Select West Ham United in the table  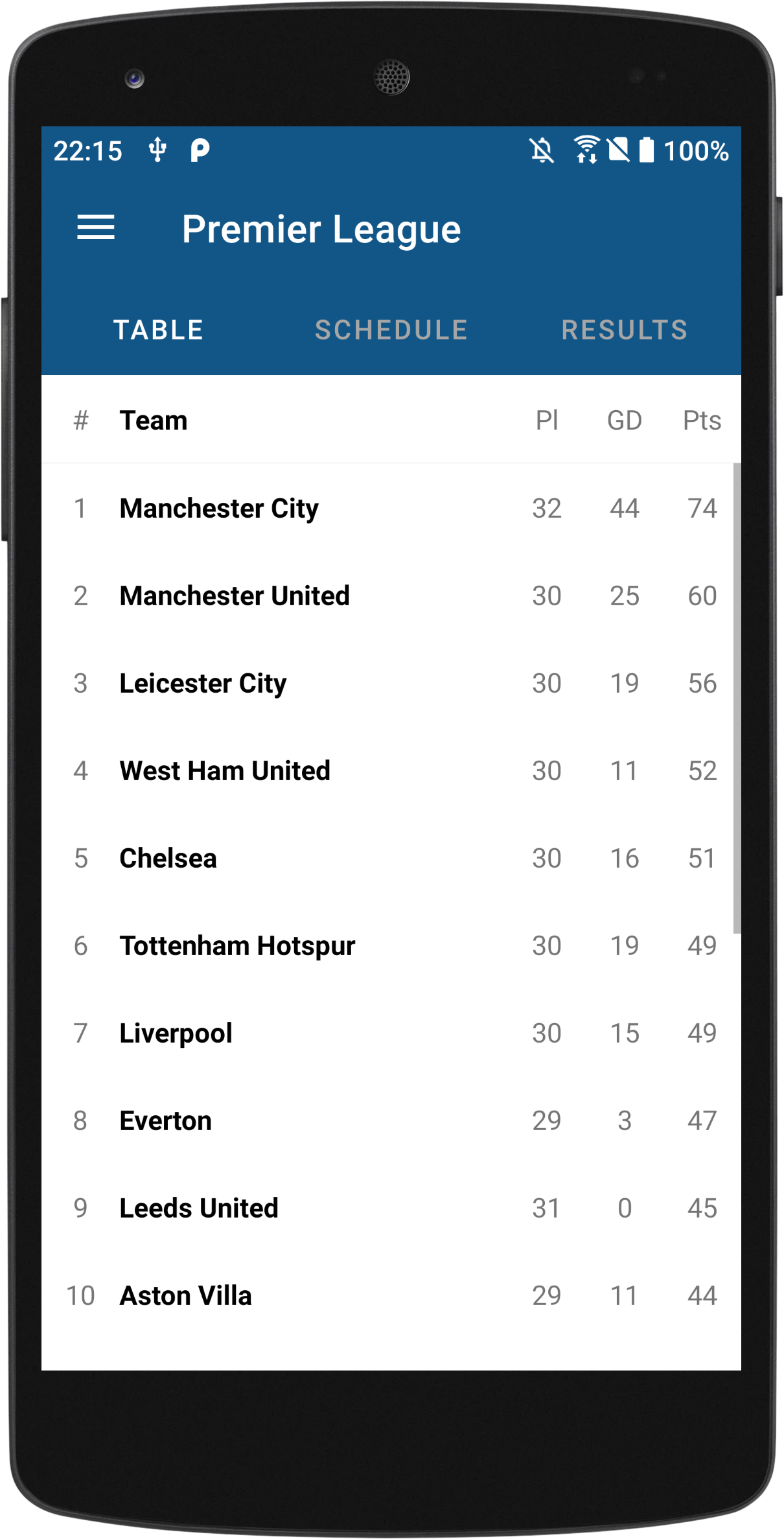pyautogui.click(x=225, y=771)
